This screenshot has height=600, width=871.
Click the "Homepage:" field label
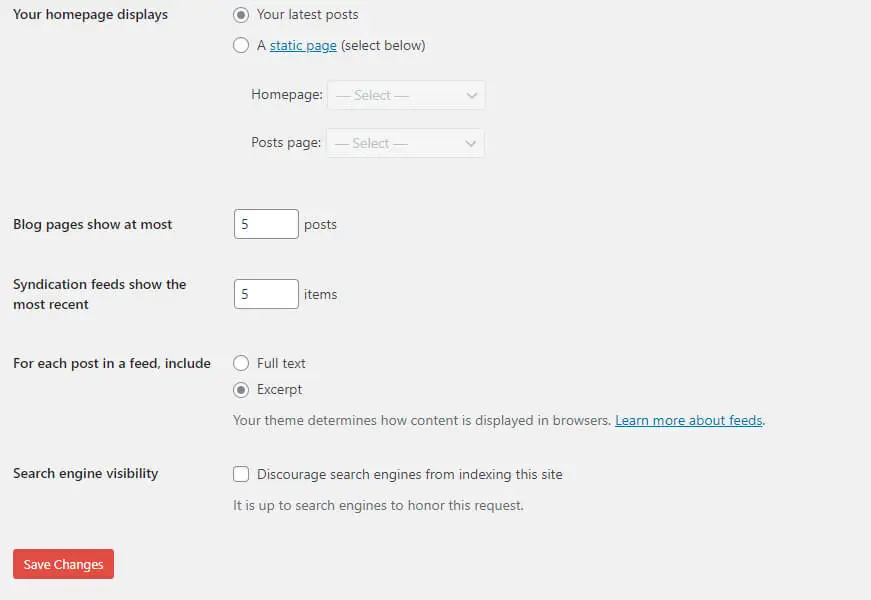point(287,95)
